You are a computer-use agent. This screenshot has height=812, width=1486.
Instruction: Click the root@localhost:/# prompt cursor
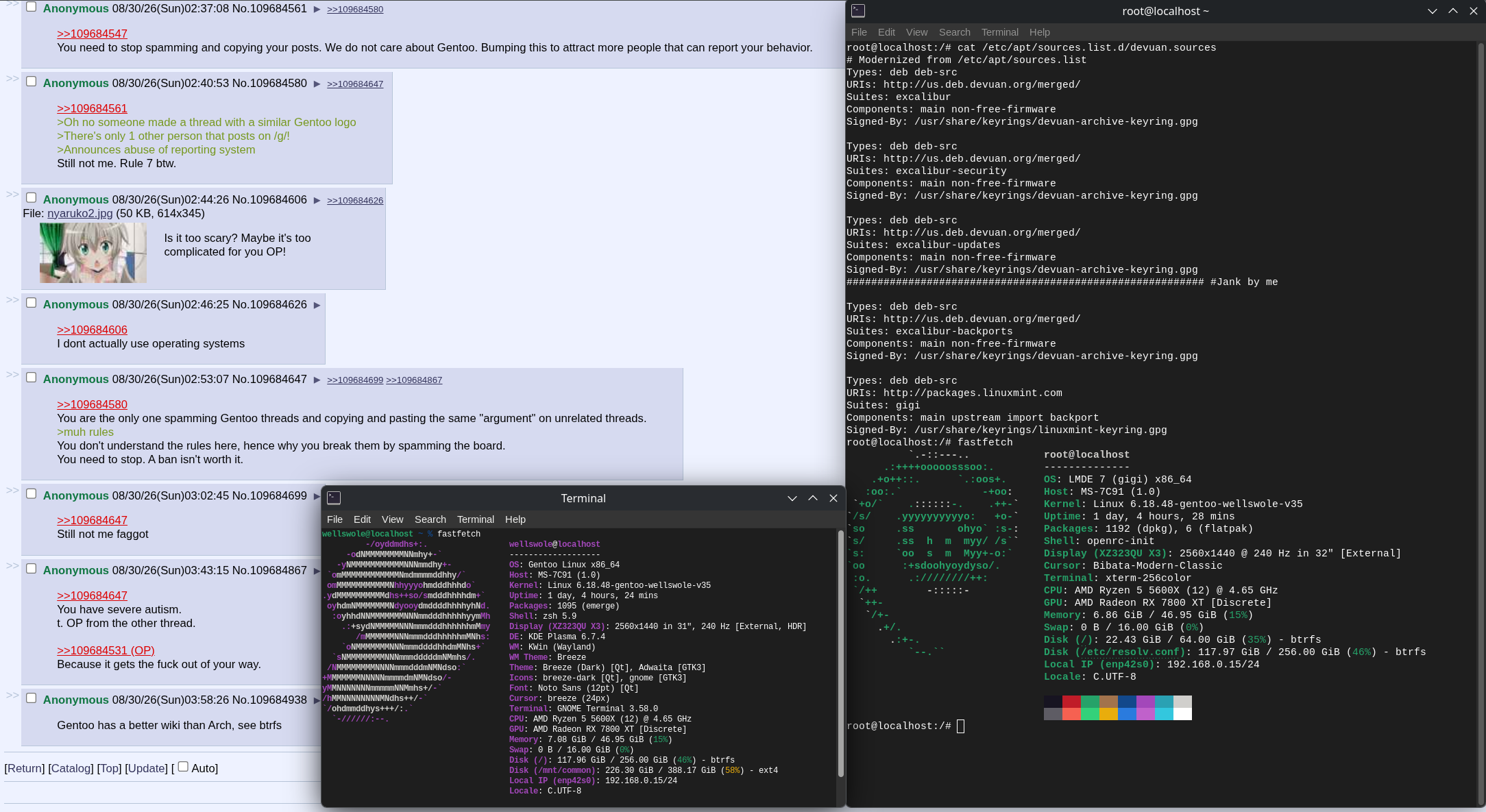click(960, 726)
